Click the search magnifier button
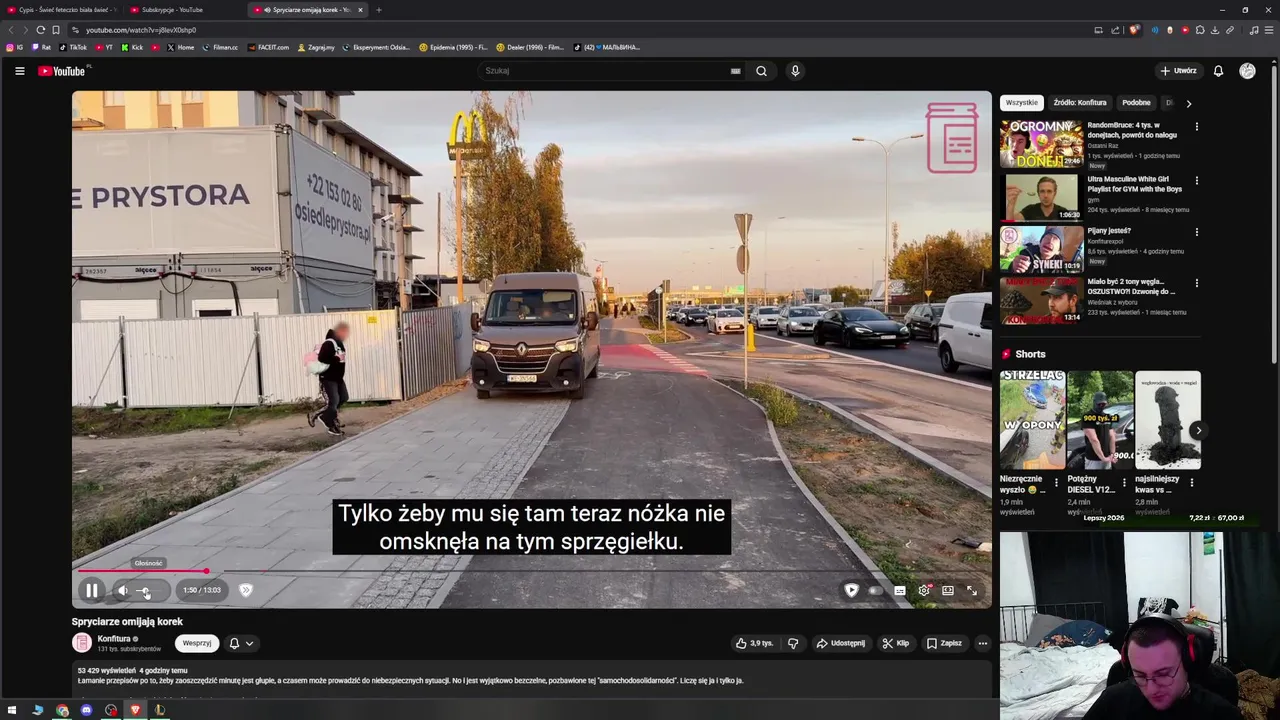1280x720 pixels. [761, 71]
